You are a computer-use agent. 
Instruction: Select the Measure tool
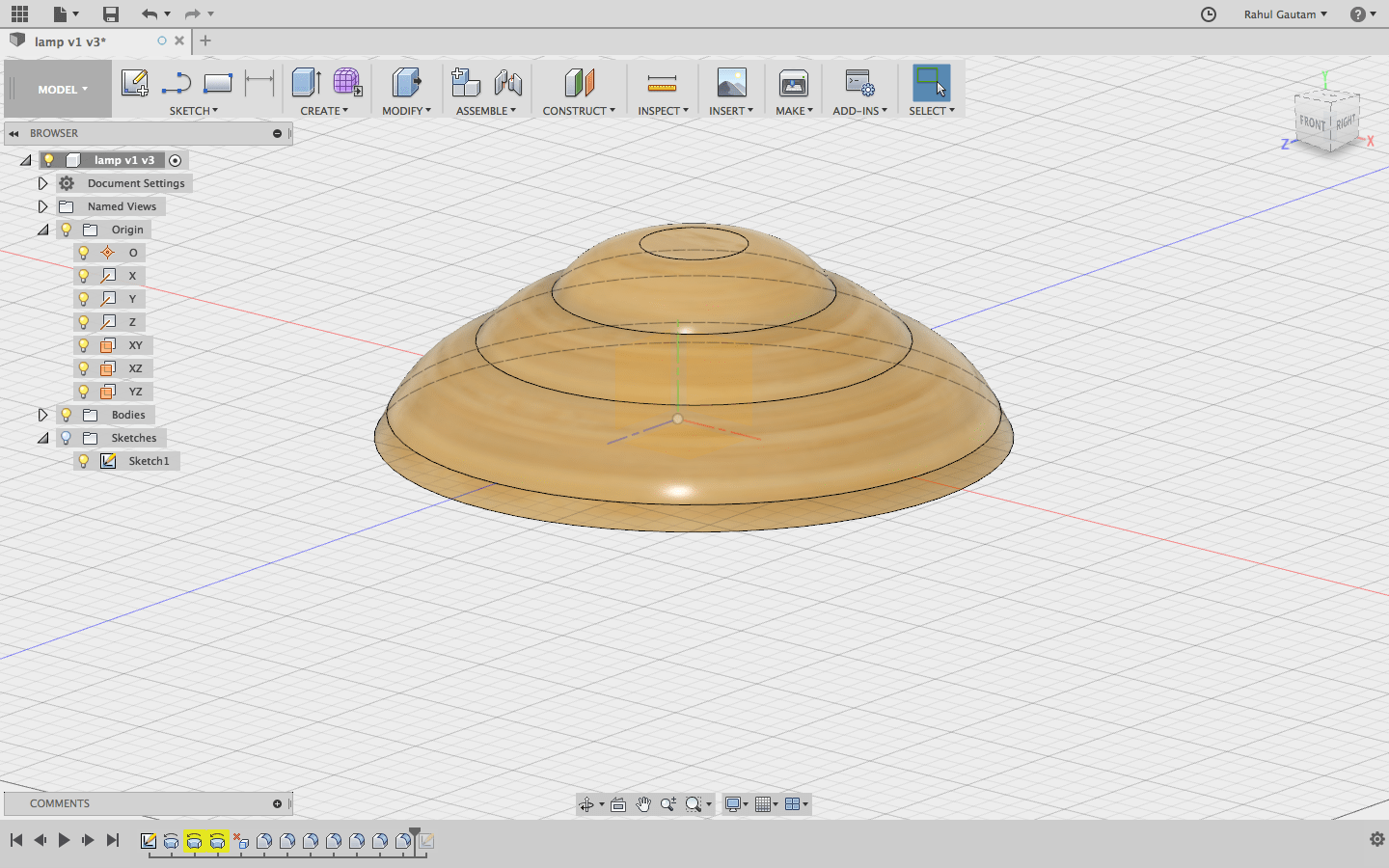(x=663, y=83)
